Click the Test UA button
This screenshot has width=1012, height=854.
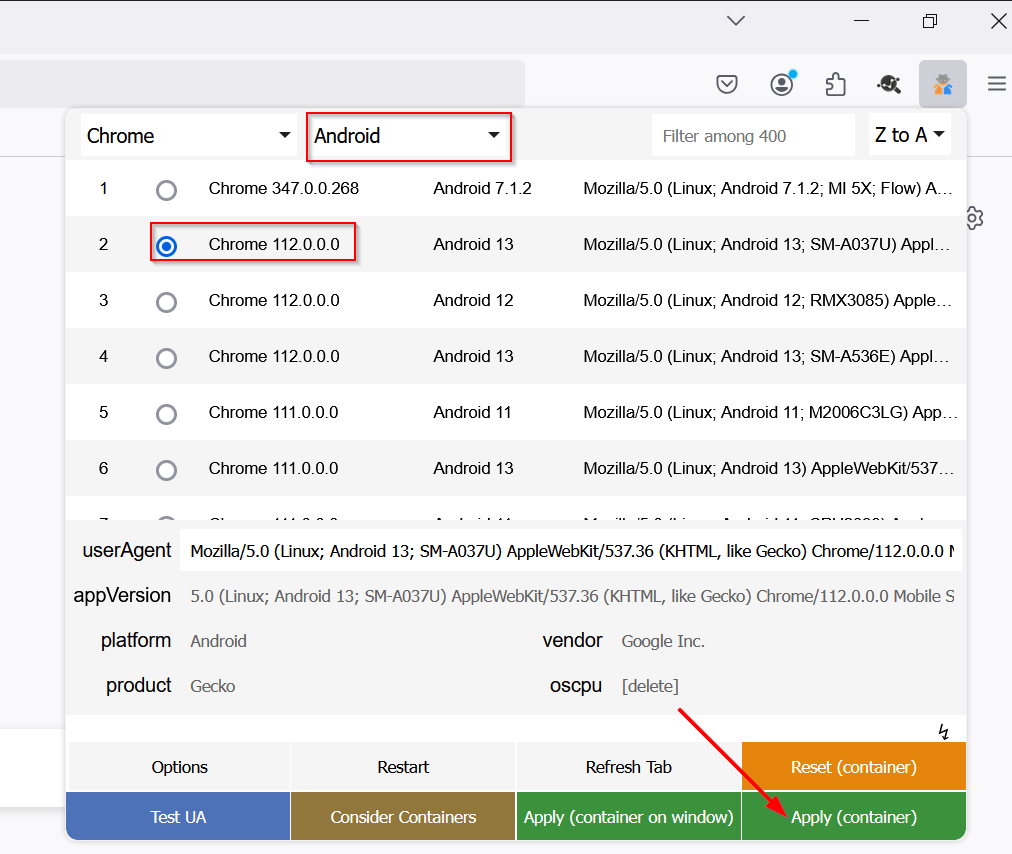pyautogui.click(x=178, y=817)
